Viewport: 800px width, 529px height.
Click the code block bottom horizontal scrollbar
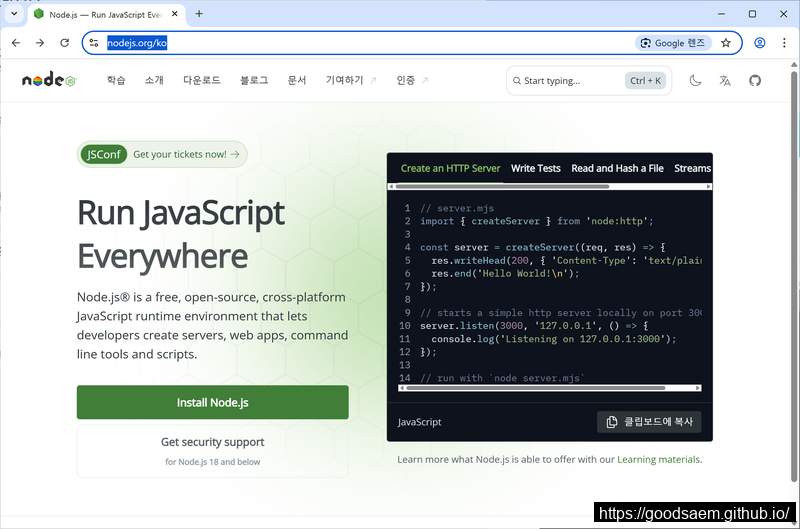(536, 388)
